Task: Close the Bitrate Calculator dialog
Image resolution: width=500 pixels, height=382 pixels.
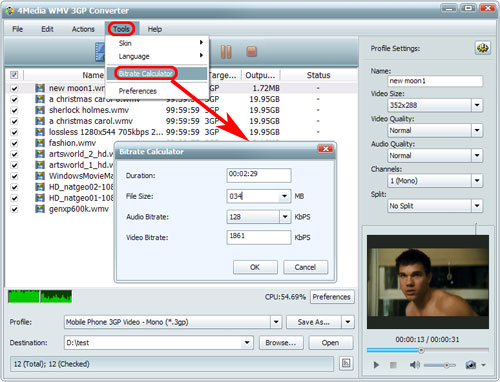Action: (325, 149)
